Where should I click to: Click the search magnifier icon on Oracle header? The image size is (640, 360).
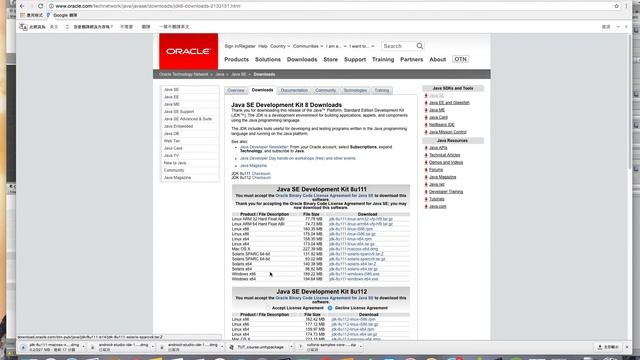[420, 46]
